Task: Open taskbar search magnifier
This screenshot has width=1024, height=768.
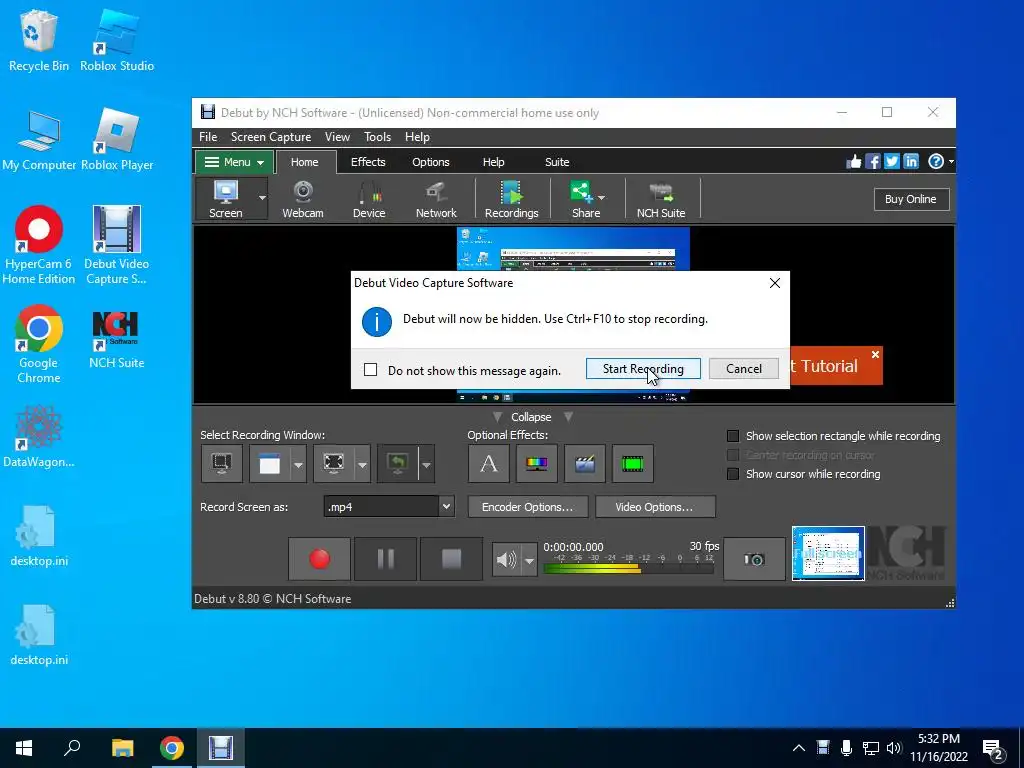Action: coord(72,748)
